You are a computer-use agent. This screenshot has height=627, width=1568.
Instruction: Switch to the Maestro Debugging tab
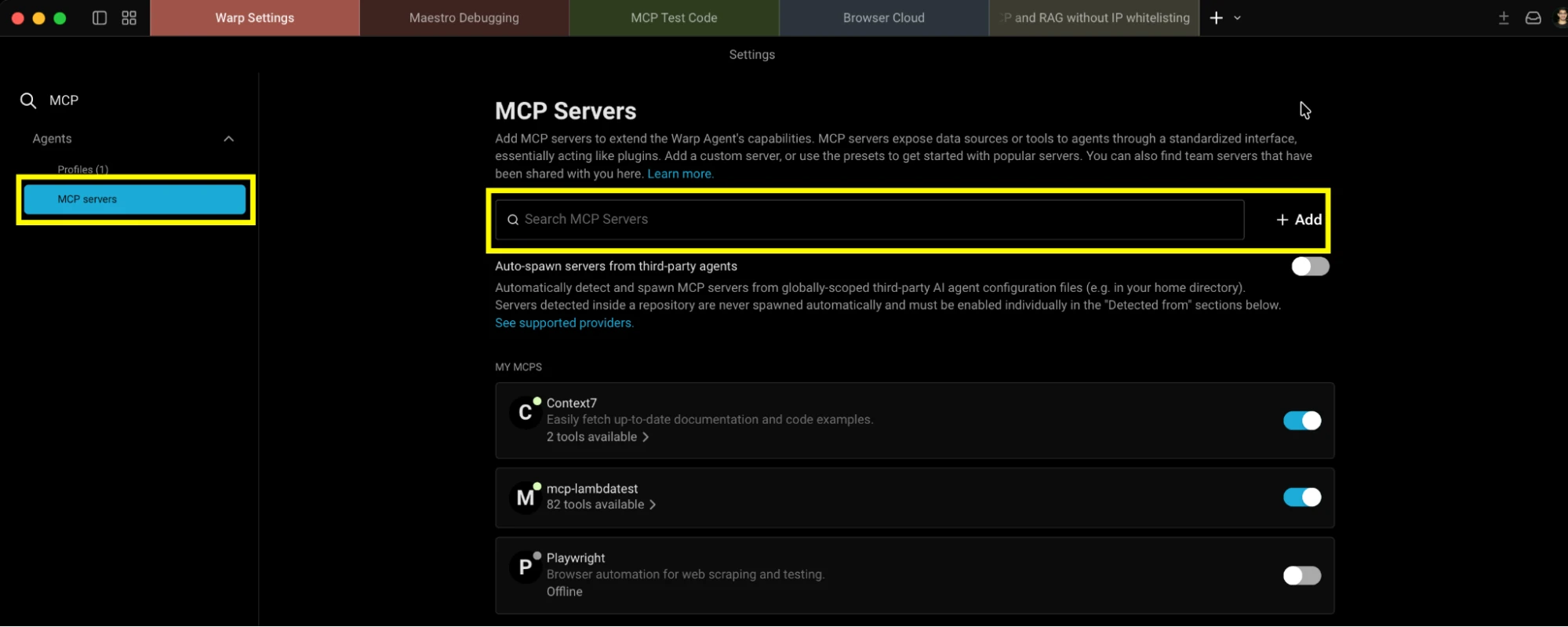coord(464,18)
